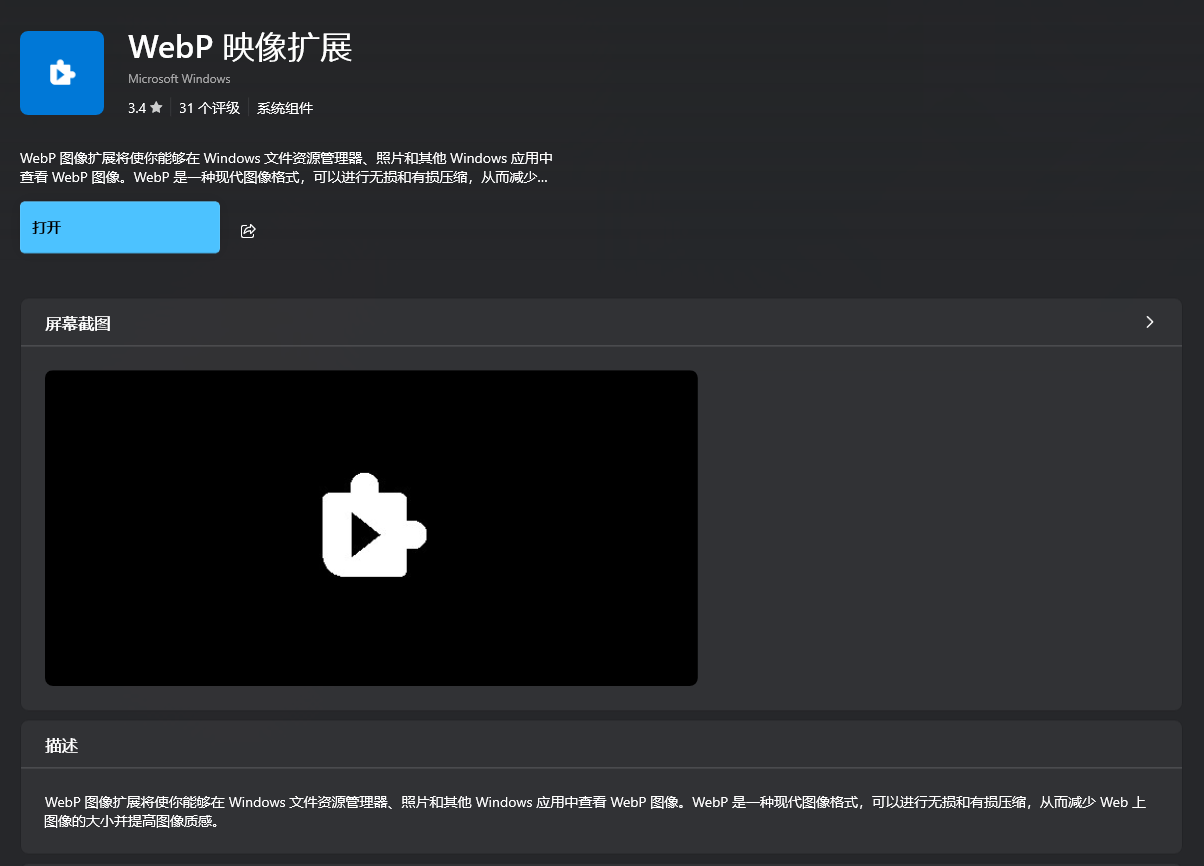The width and height of the screenshot is (1204, 866).
Task: Click the 3.4 star rating
Action: [145, 108]
